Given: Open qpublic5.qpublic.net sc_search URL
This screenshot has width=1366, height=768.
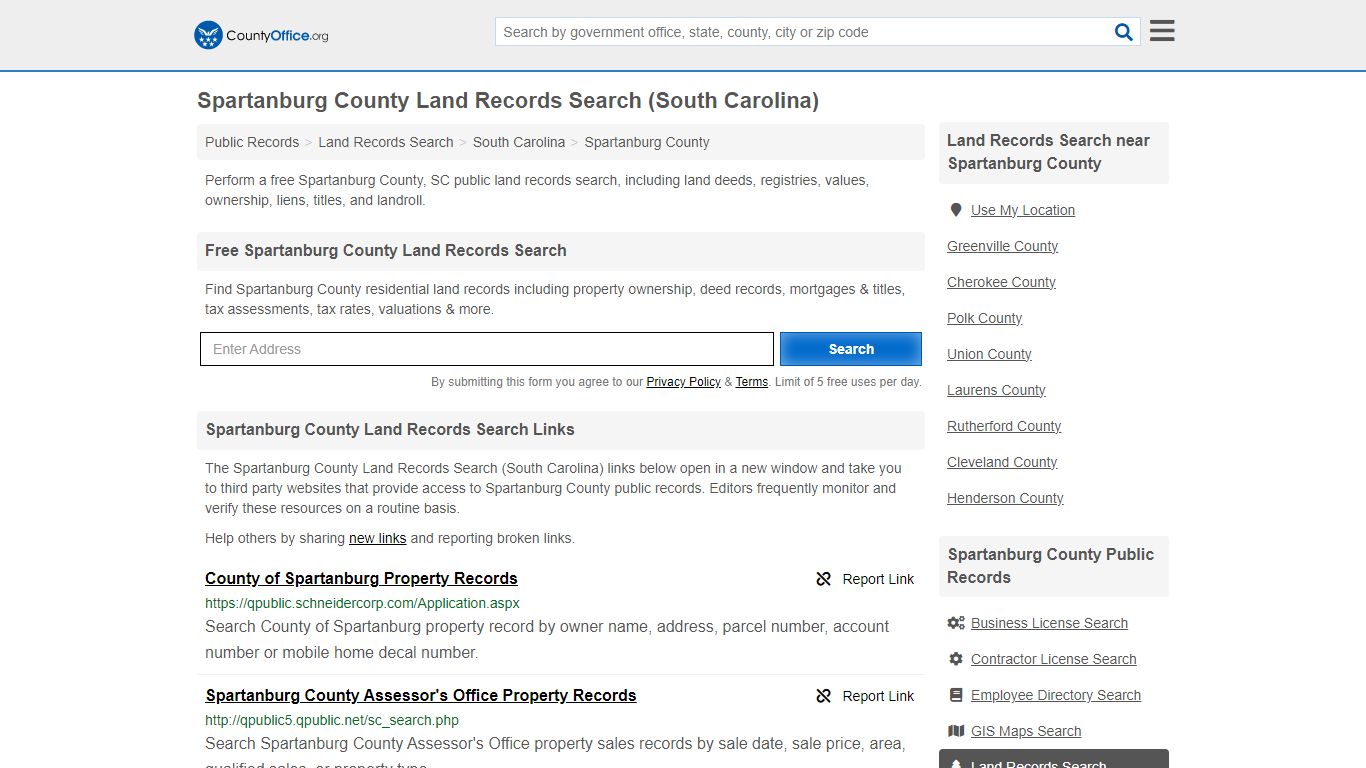Looking at the screenshot, I should (x=332, y=720).
